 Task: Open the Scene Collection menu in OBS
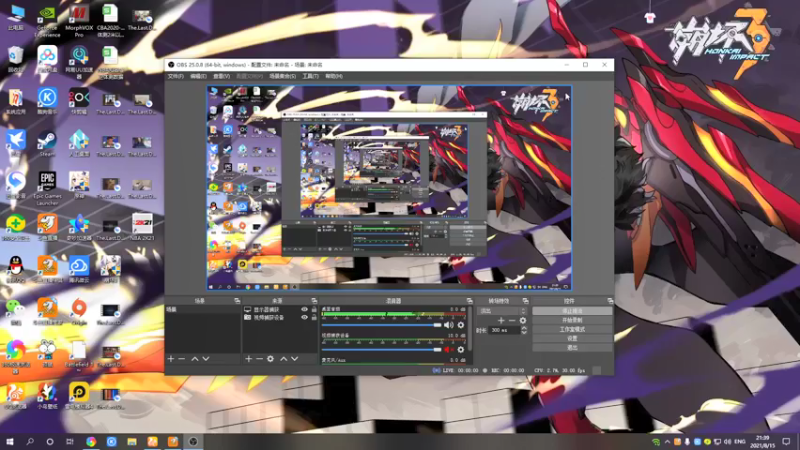282,77
